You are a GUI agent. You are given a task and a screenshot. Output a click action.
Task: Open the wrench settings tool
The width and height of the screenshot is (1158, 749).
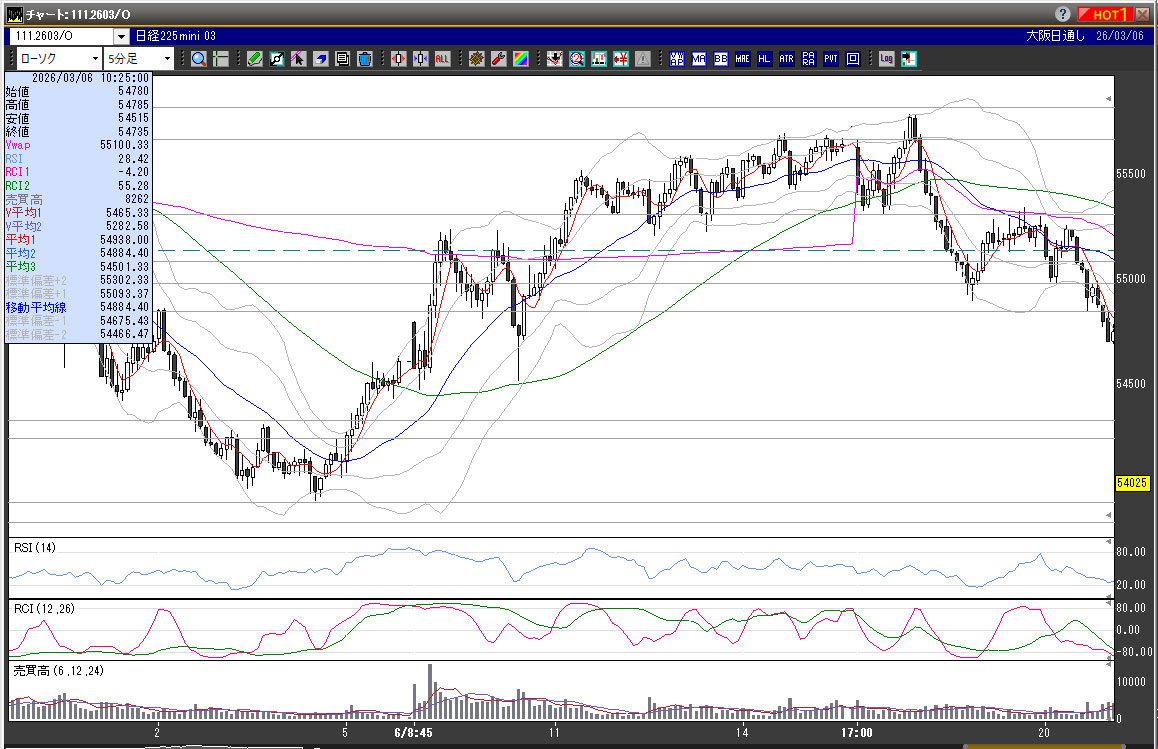click(x=498, y=59)
